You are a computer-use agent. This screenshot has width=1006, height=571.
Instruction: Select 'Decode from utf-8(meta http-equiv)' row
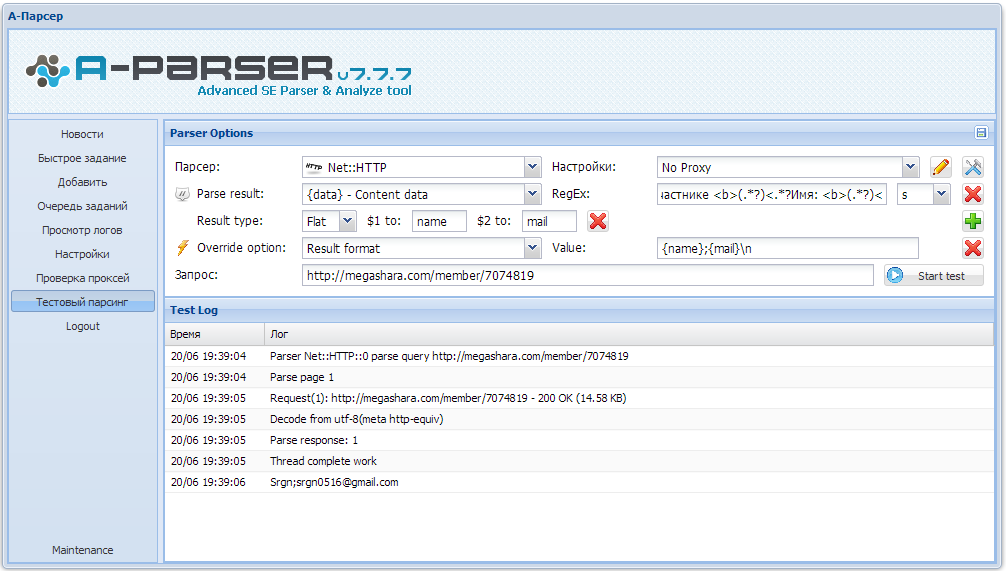[x=579, y=419]
